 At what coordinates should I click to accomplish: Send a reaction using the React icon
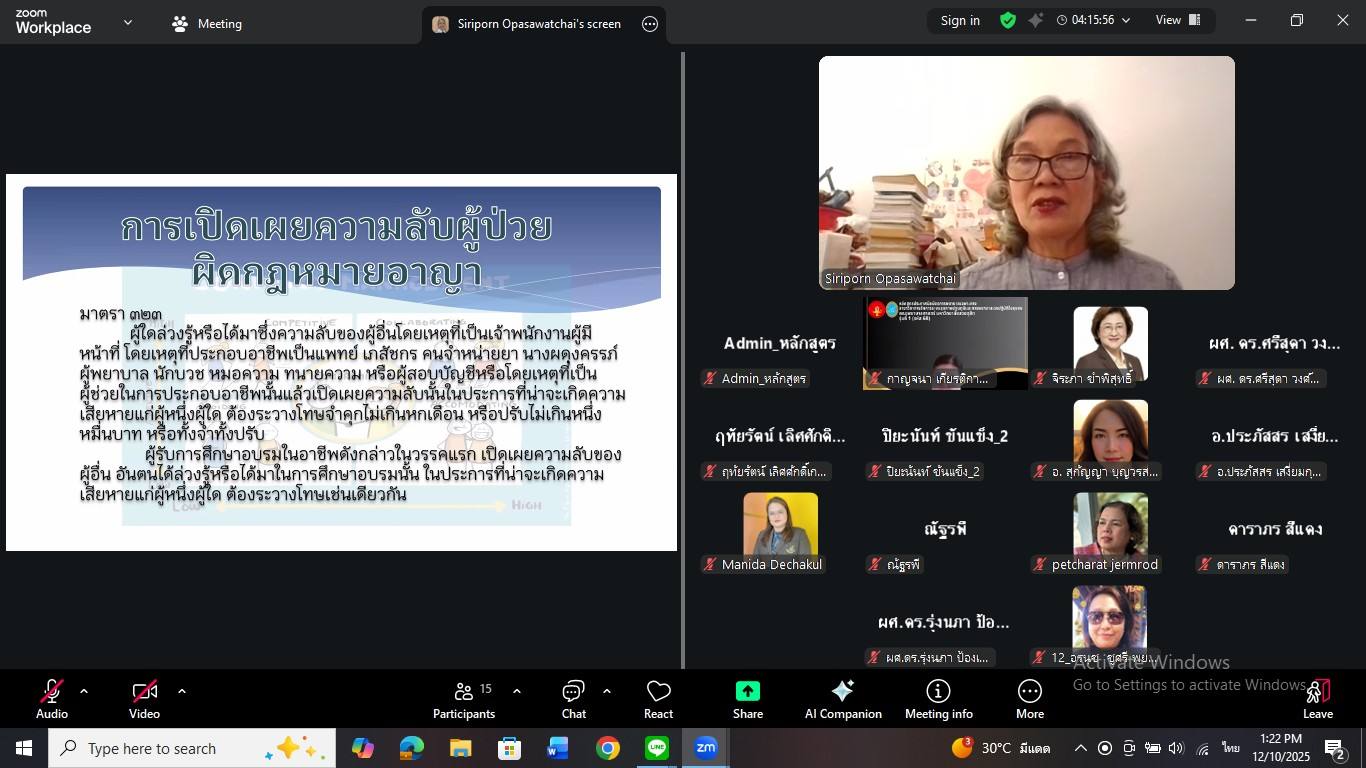click(657, 697)
